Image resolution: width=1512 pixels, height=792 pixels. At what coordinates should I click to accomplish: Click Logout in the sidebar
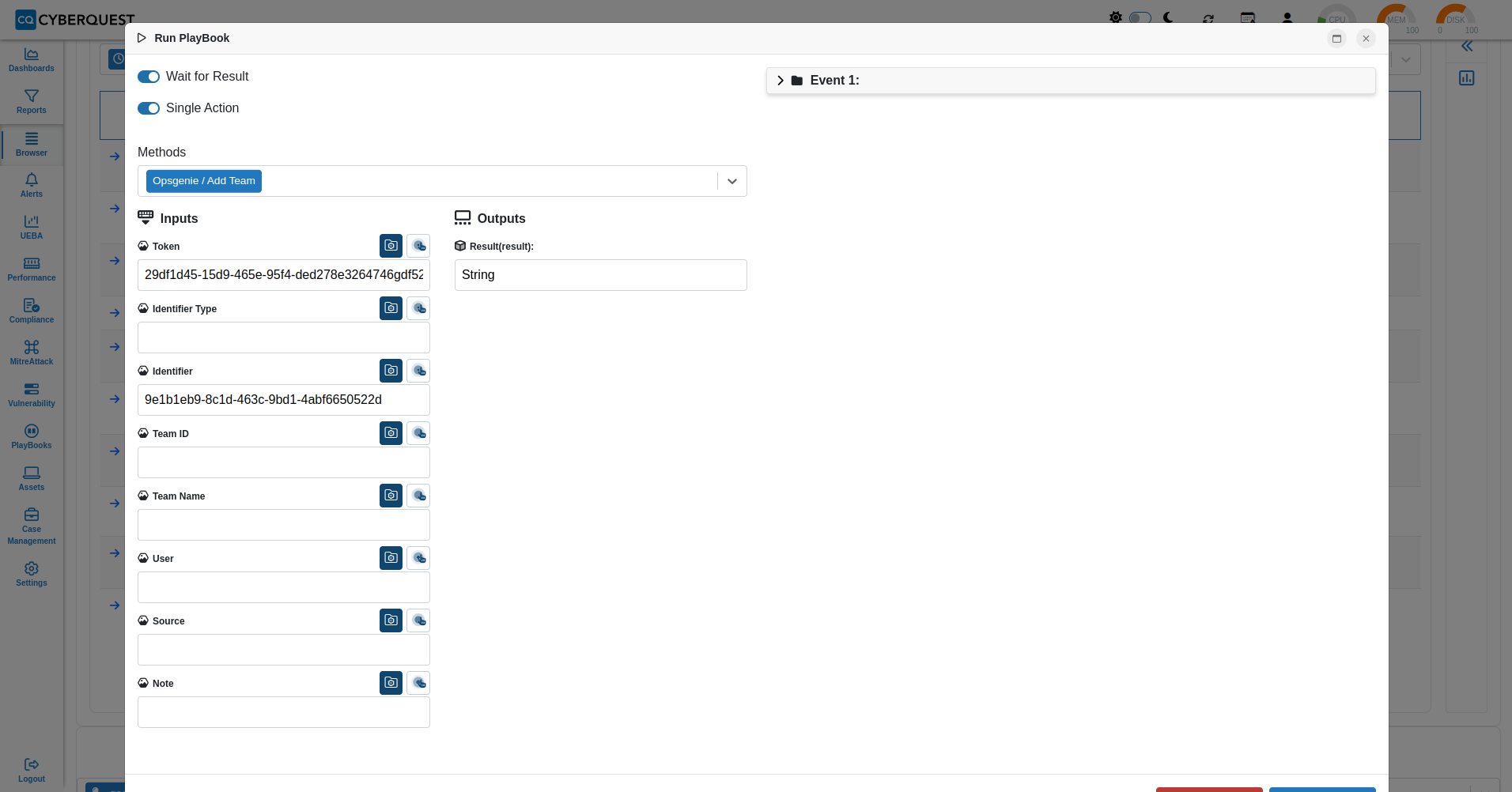(32, 771)
